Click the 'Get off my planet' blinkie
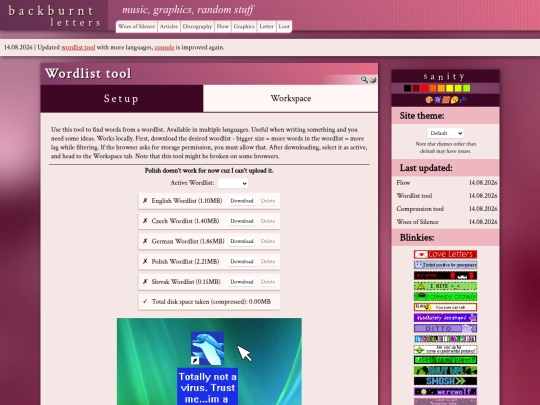540x405 pixels. (445, 360)
